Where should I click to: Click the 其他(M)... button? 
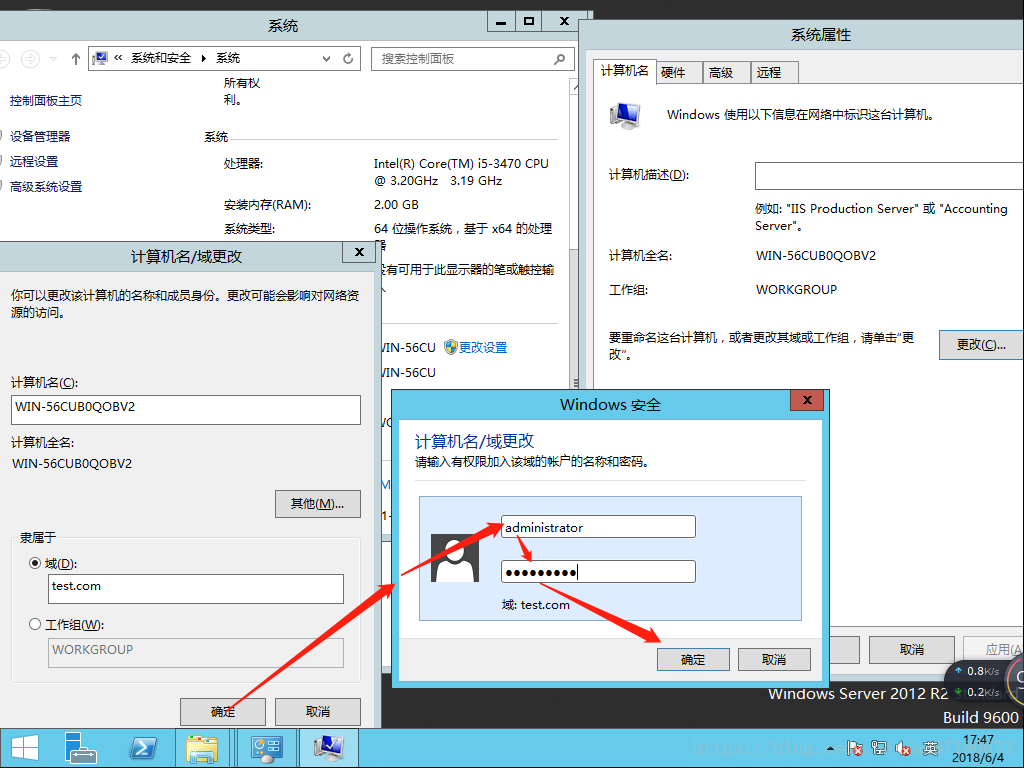pos(317,504)
